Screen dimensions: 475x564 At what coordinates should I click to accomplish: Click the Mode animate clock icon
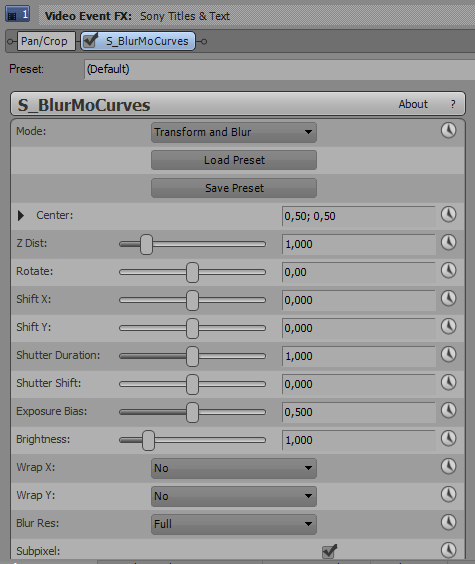tap(448, 130)
